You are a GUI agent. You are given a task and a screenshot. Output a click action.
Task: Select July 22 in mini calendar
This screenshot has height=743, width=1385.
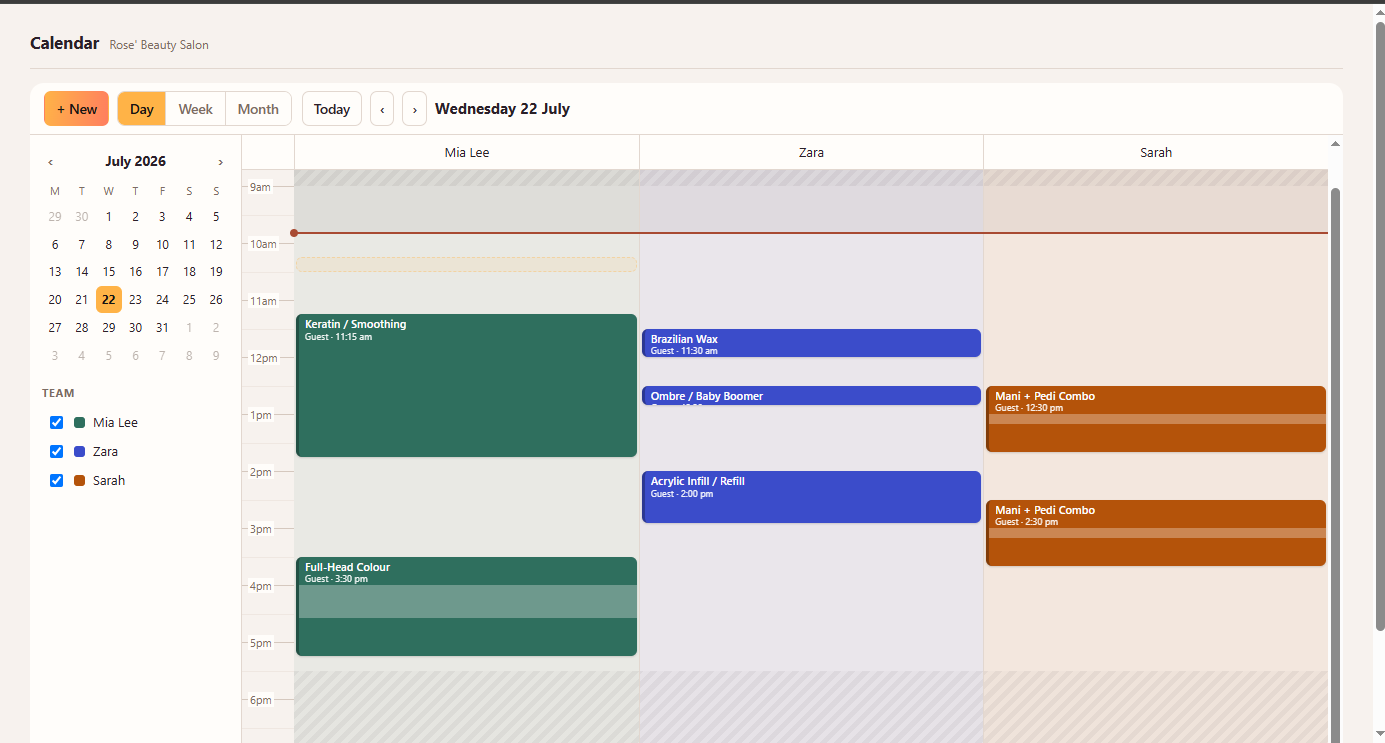click(x=109, y=299)
